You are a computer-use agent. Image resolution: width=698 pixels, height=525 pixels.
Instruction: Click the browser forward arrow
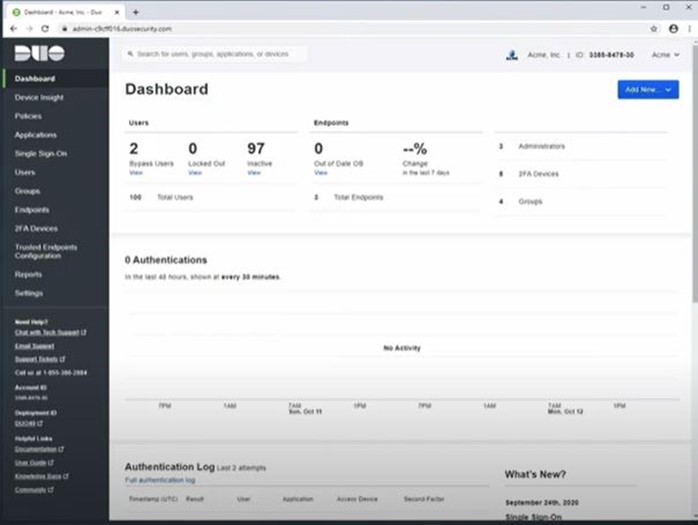29,28
